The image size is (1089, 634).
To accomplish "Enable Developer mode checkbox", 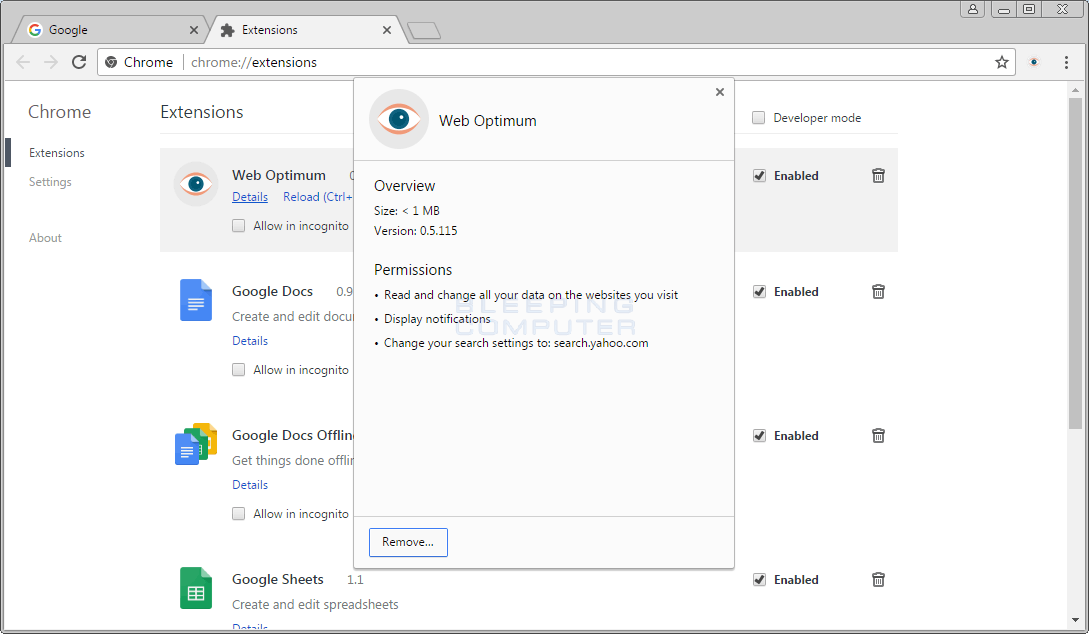I will tap(758, 118).
